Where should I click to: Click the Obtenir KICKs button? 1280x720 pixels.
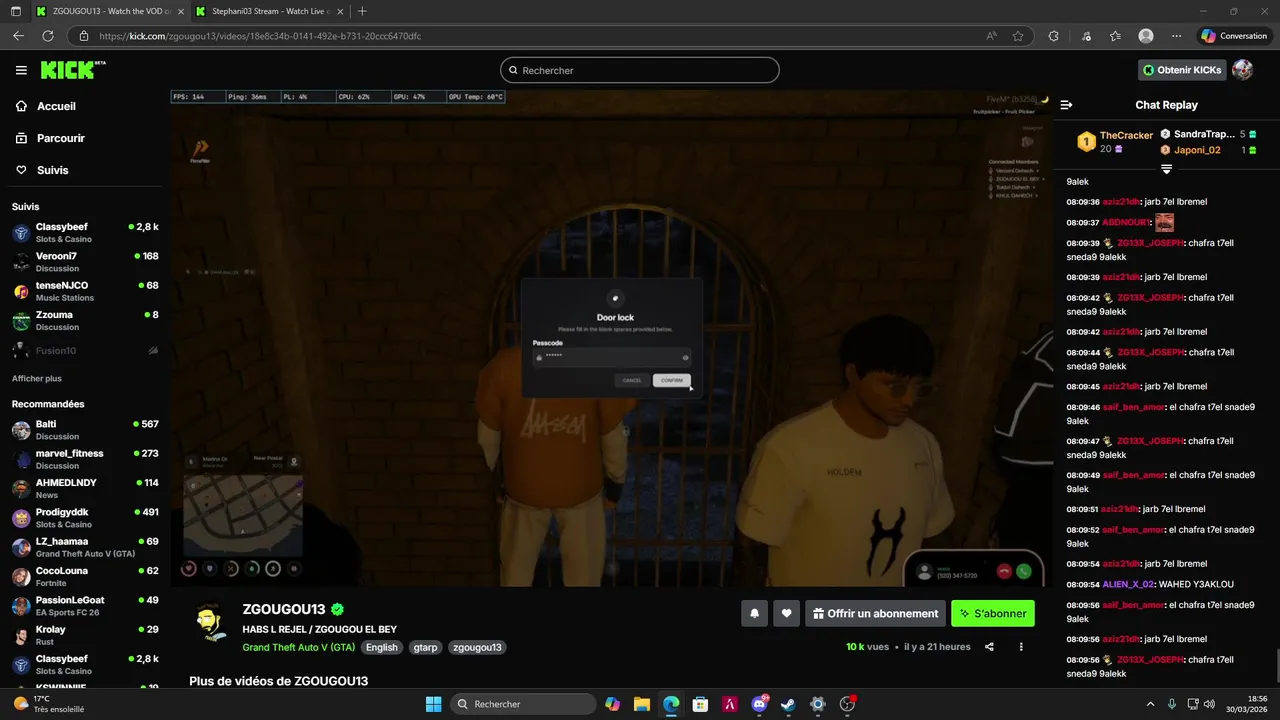1182,70
